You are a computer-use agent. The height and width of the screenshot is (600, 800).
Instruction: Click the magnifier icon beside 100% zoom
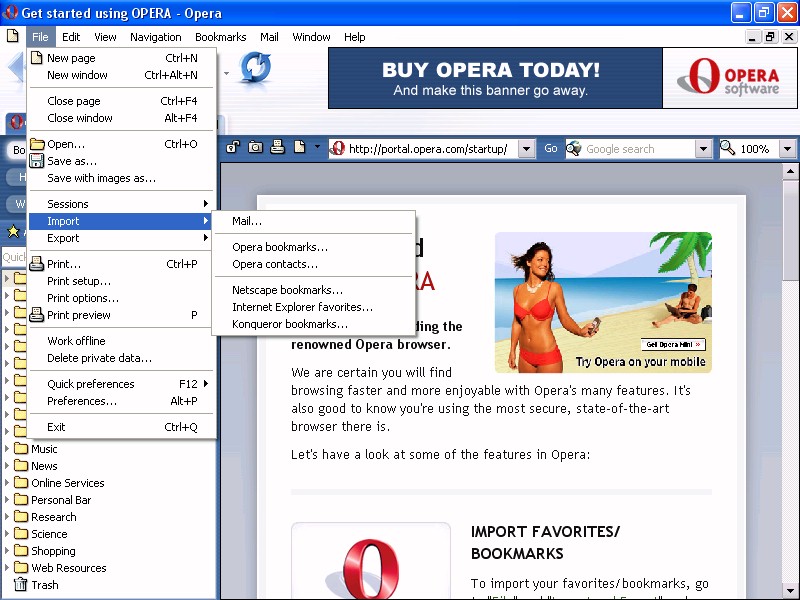(728, 148)
